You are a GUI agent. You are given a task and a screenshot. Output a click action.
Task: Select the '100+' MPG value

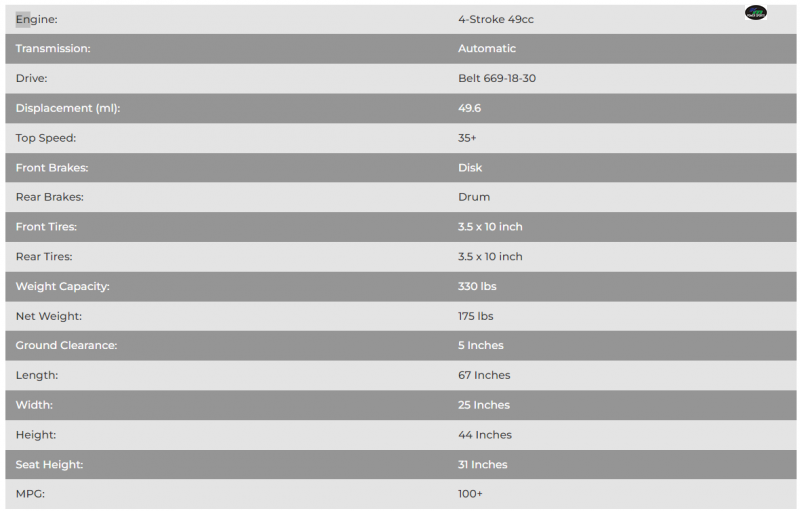470,494
